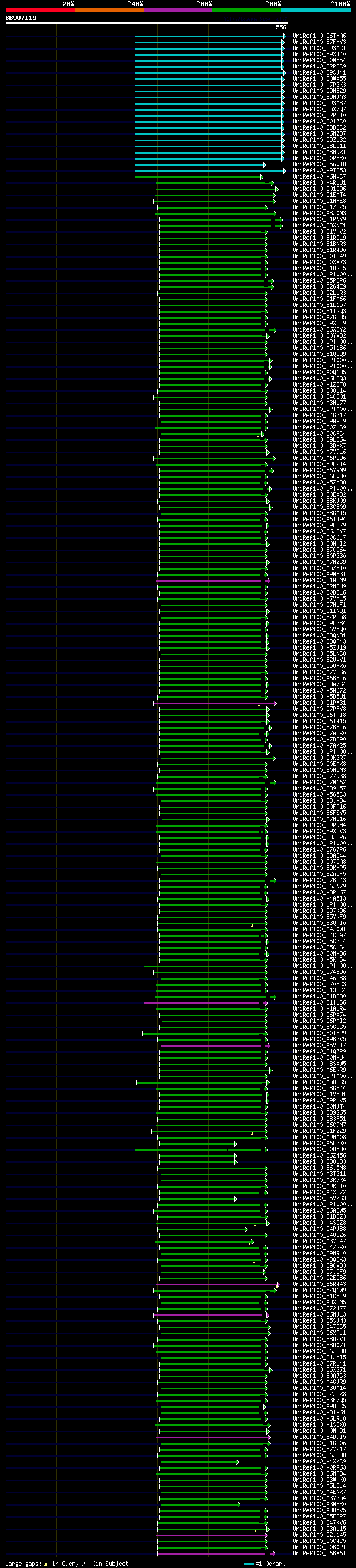Click the green ~80% identity legend segment
This screenshot has width=356, height=1568.
click(247, 10)
